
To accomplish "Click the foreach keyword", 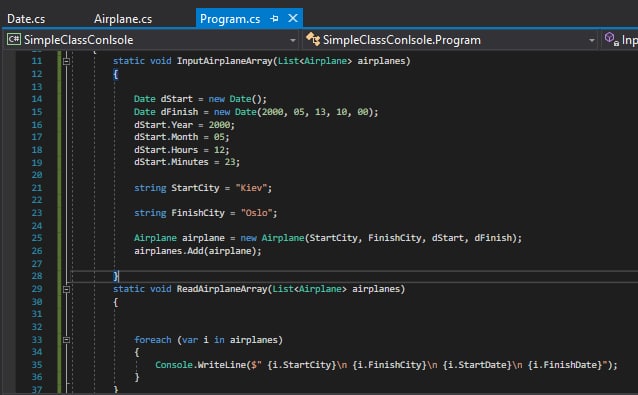I will click(x=153, y=340).
